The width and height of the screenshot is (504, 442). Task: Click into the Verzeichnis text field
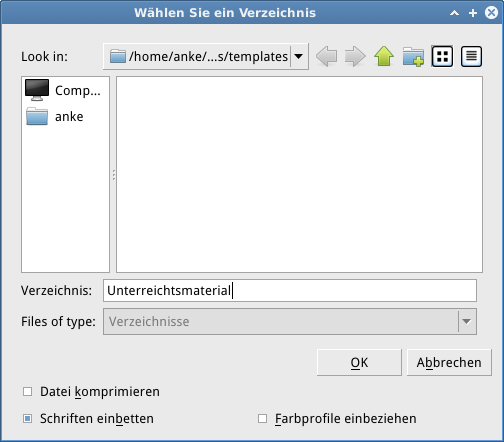(x=290, y=290)
